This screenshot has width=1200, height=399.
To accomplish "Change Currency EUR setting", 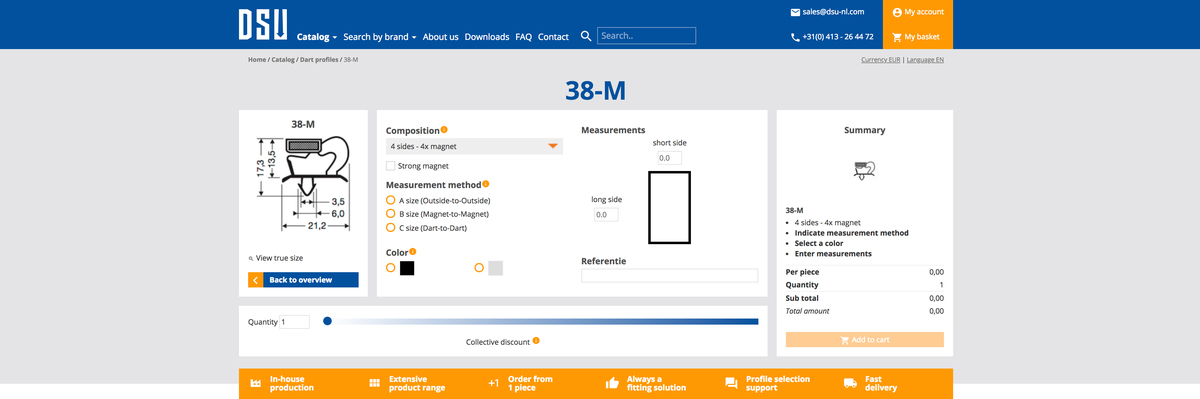I will (x=880, y=60).
